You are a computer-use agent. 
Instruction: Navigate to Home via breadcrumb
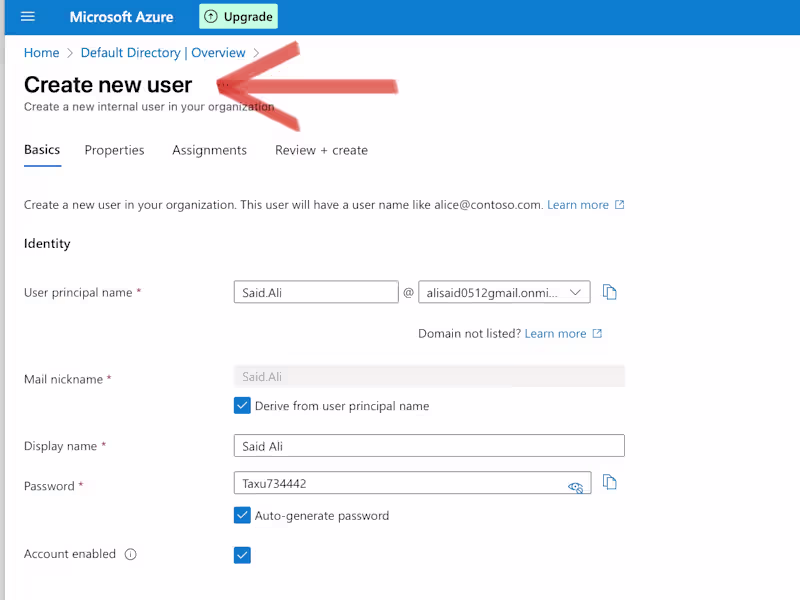41,52
